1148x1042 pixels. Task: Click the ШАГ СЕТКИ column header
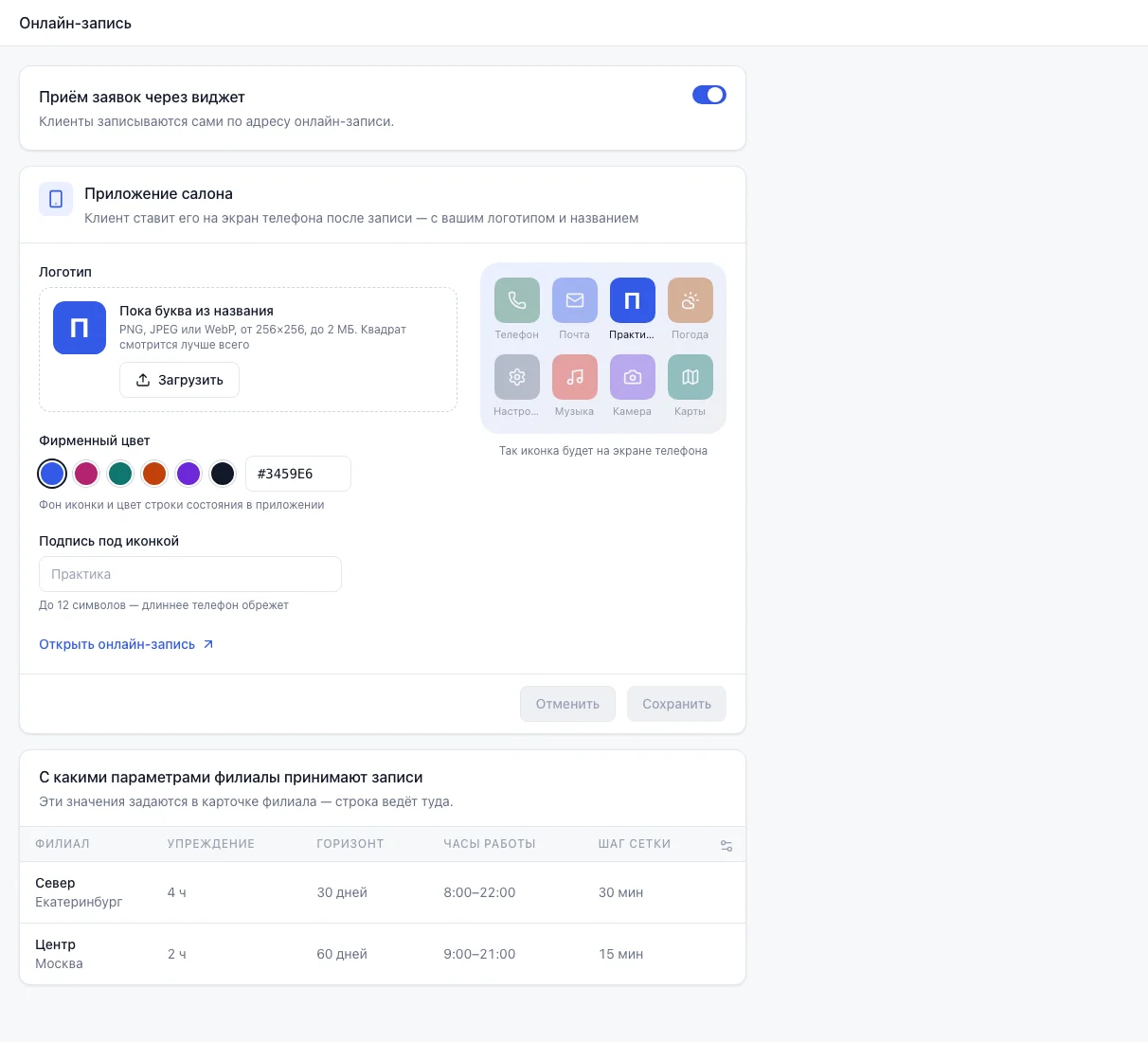635,844
